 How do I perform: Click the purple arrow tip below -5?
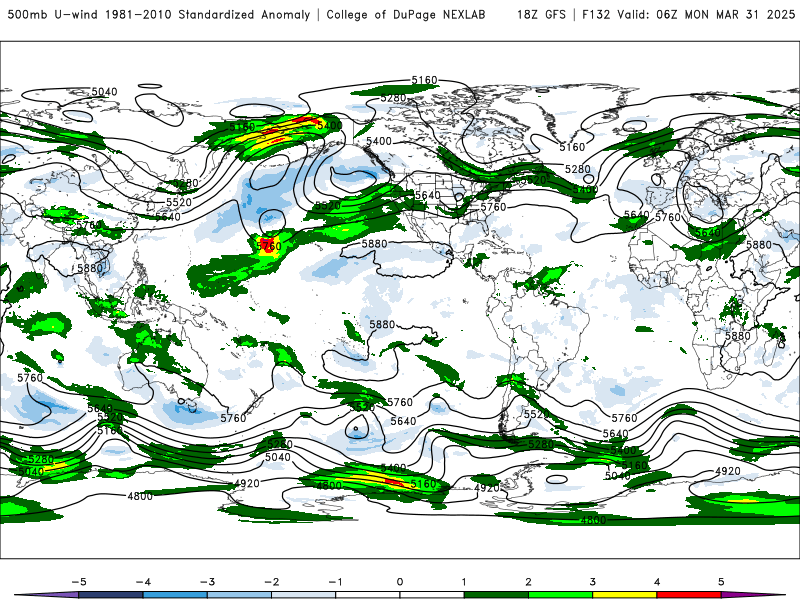coord(48,595)
